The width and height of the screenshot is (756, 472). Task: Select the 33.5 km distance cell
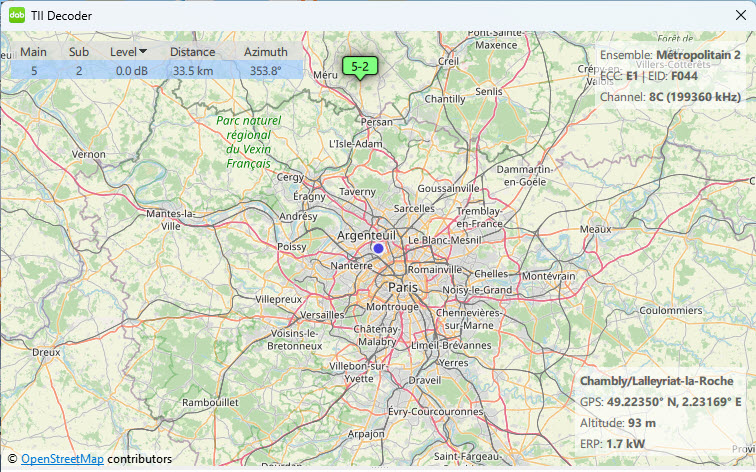[x=193, y=71]
